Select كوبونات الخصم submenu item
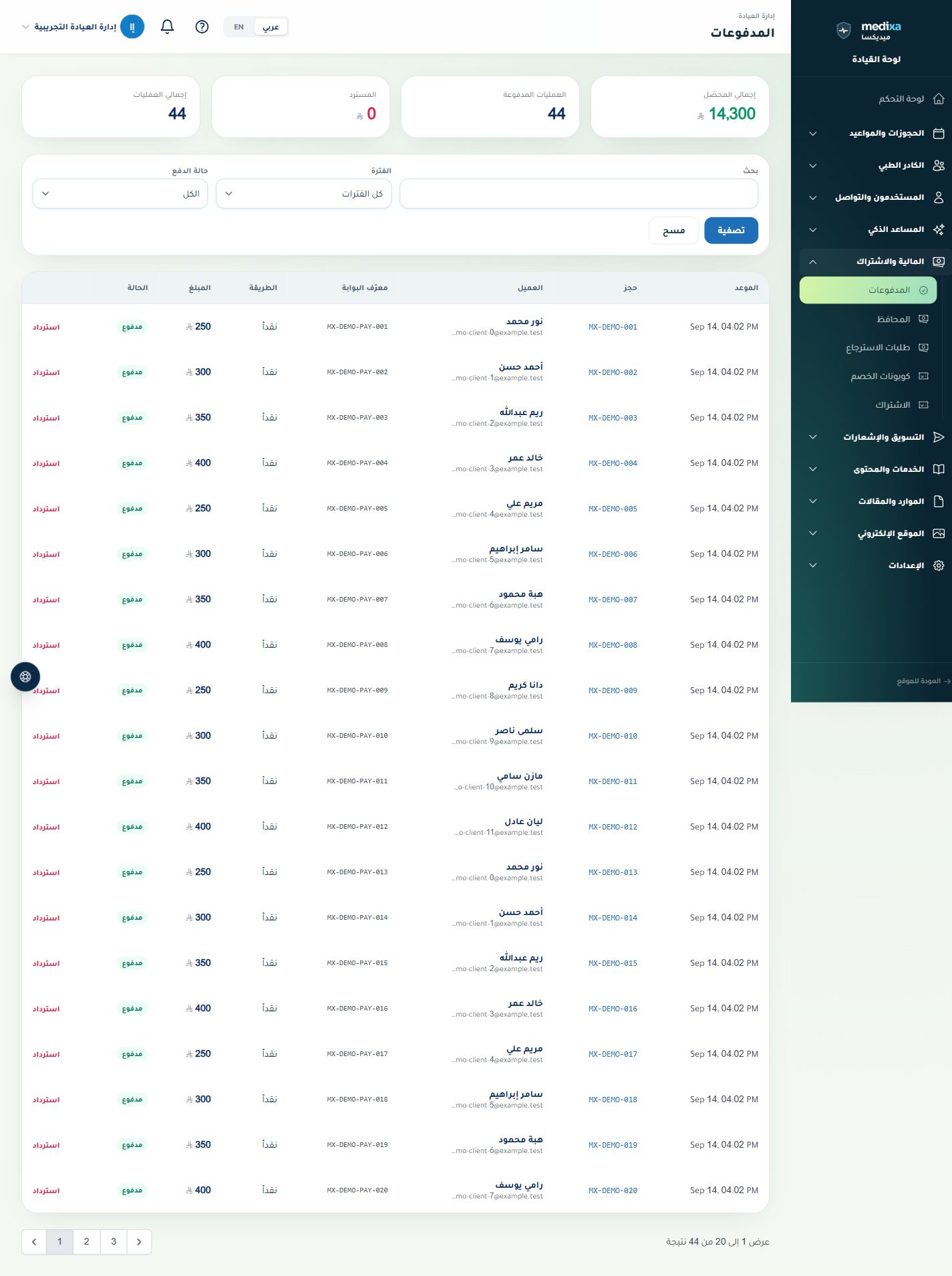 click(x=868, y=376)
